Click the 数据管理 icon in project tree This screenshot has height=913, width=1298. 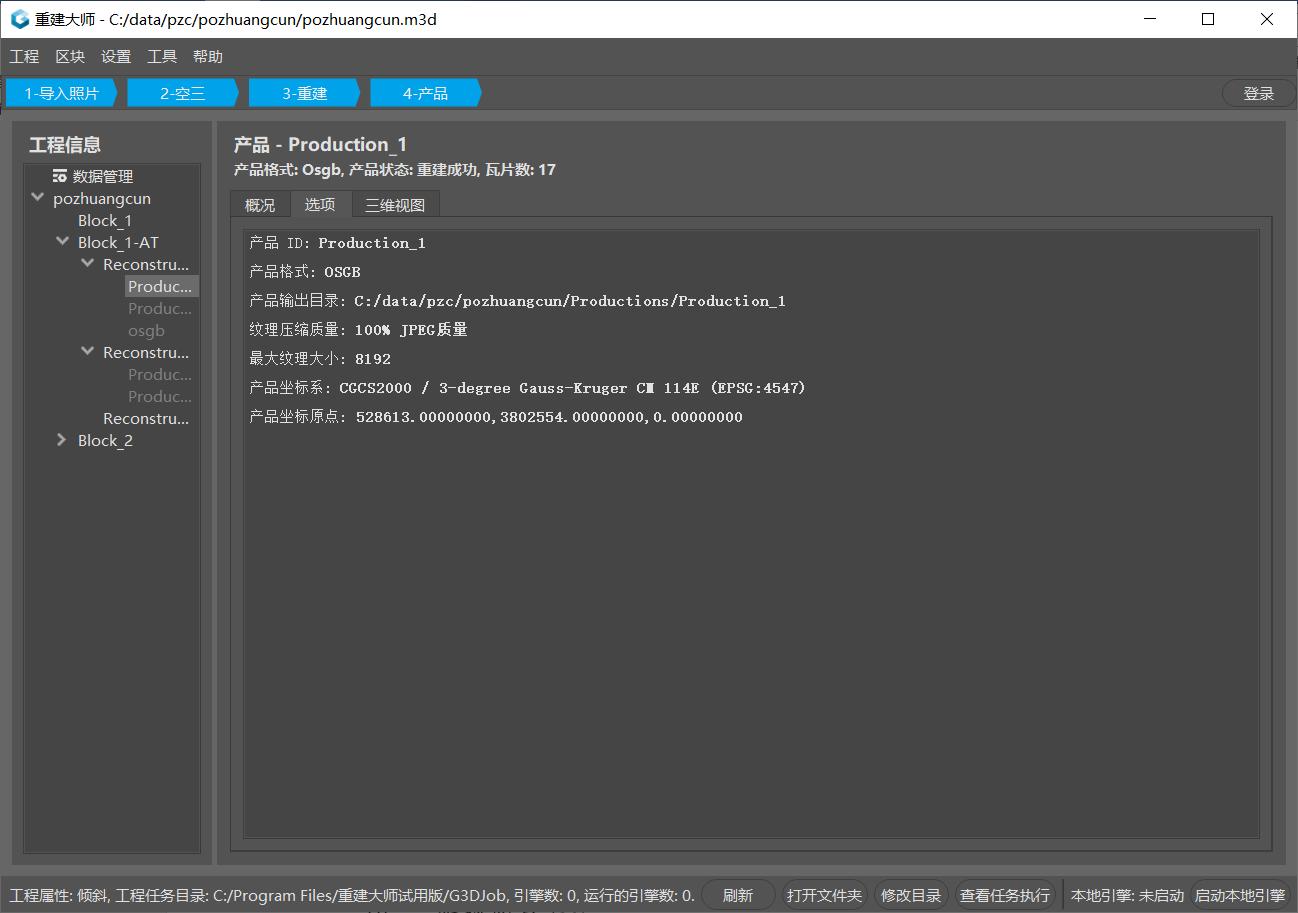click(60, 176)
